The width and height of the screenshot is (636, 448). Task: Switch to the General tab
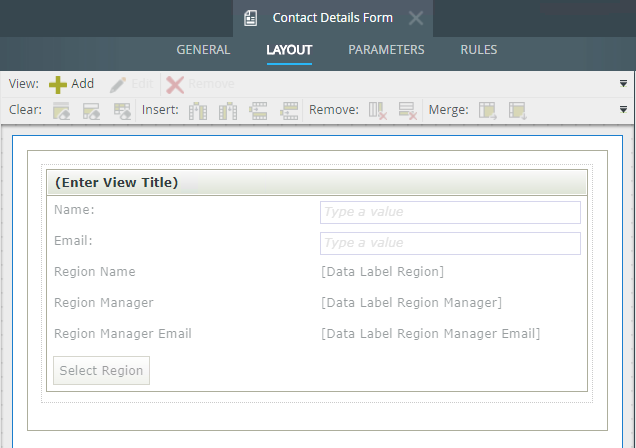203,50
